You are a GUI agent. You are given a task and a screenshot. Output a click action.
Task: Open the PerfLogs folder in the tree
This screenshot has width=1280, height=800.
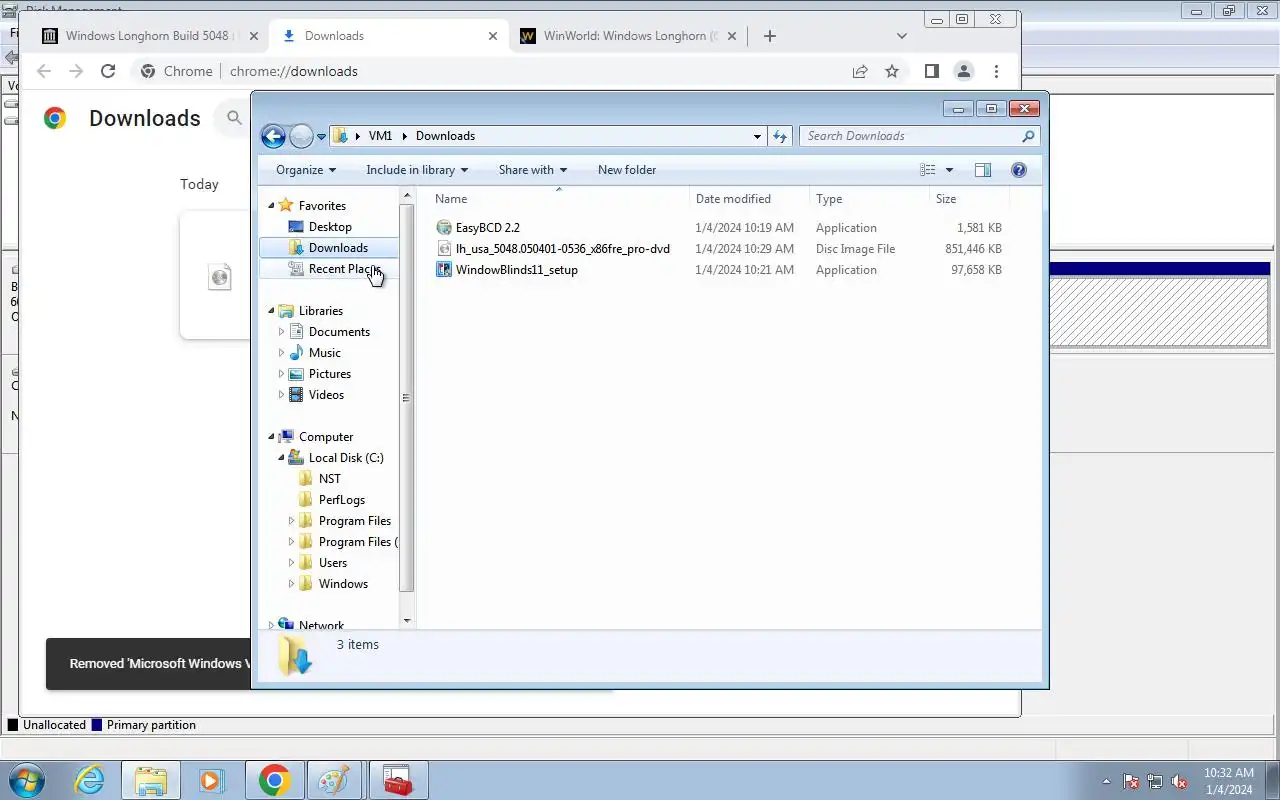coord(341,500)
